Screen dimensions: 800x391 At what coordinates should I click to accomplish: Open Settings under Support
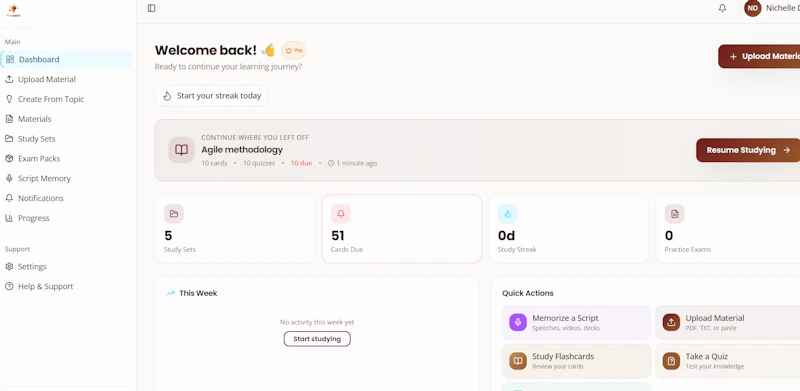(x=66, y=266)
